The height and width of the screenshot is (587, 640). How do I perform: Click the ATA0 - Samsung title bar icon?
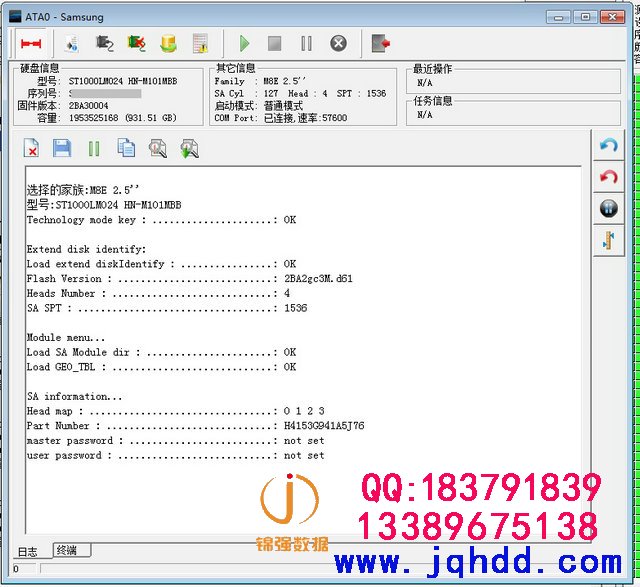15,17
